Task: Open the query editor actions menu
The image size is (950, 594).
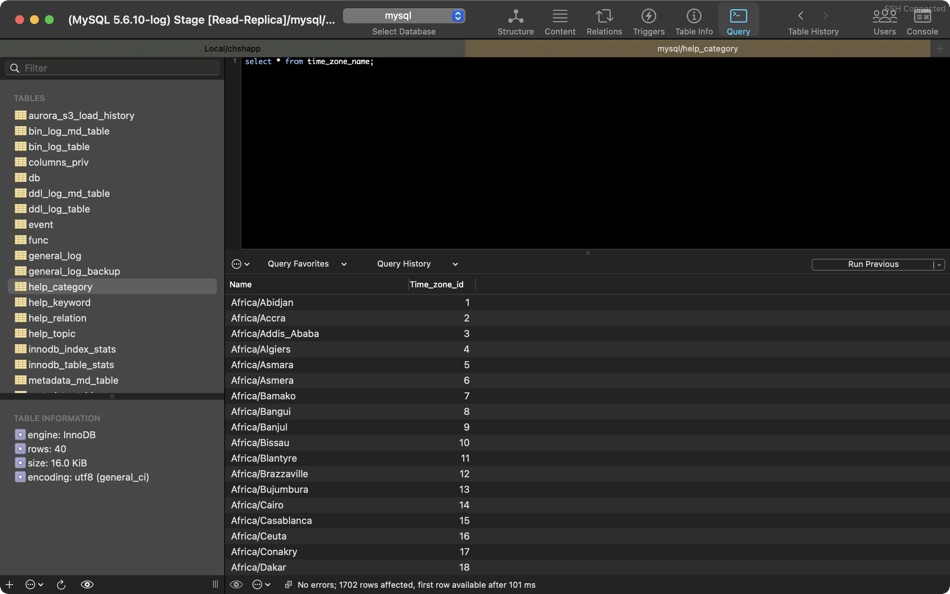Action: click(x=240, y=264)
